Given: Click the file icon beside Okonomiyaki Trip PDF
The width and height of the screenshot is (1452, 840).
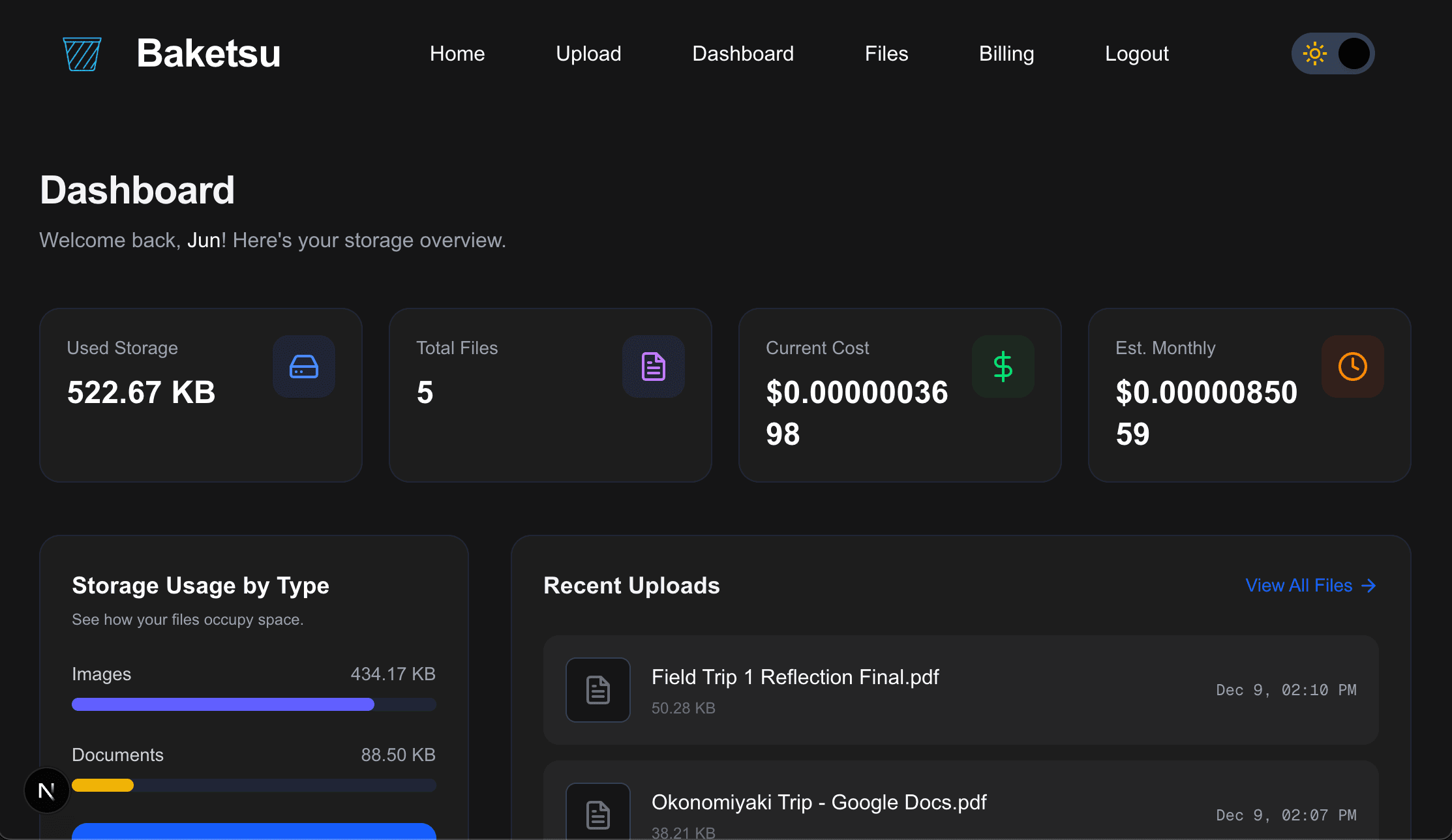Looking at the screenshot, I should tap(597, 813).
